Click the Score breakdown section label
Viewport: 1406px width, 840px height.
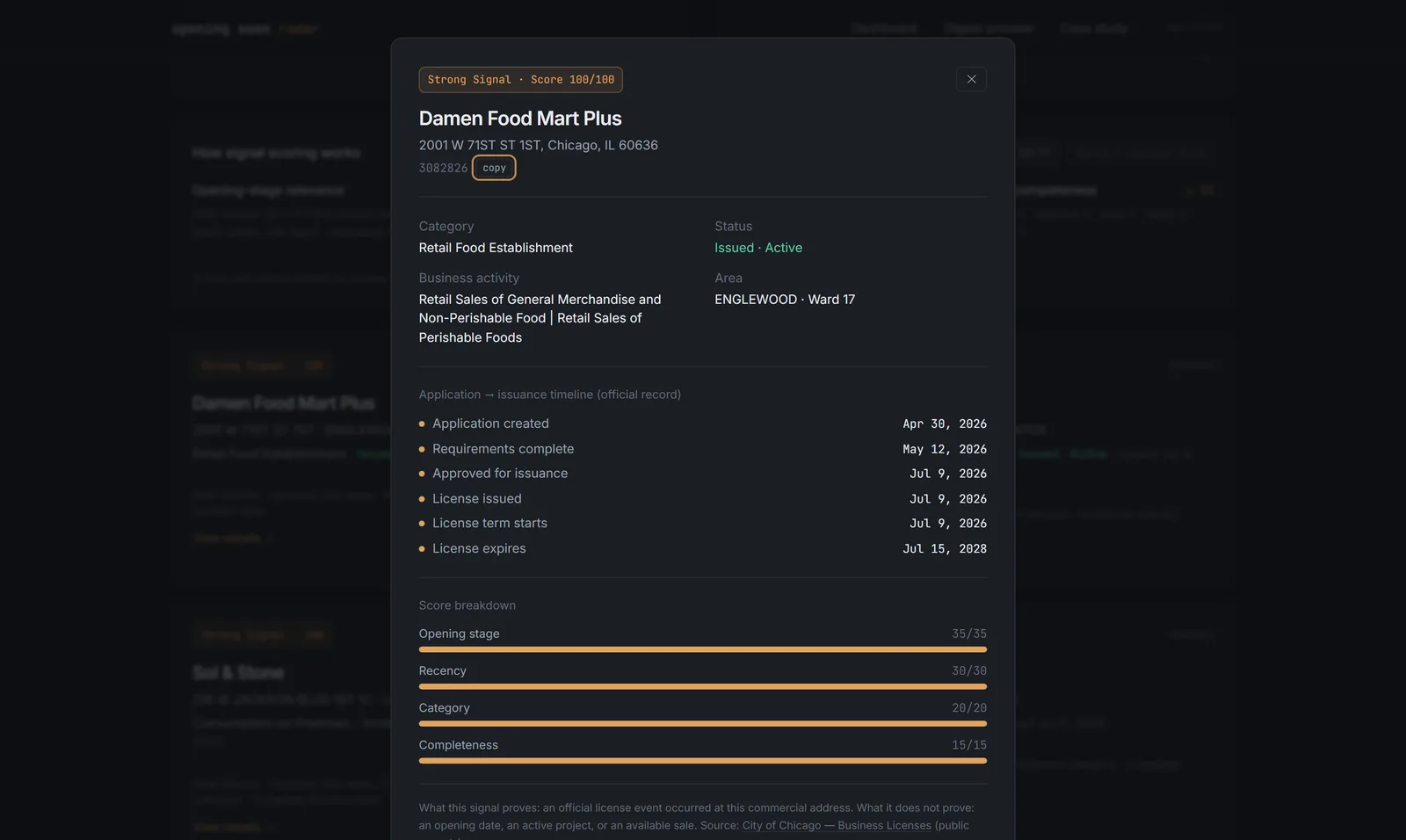click(467, 605)
